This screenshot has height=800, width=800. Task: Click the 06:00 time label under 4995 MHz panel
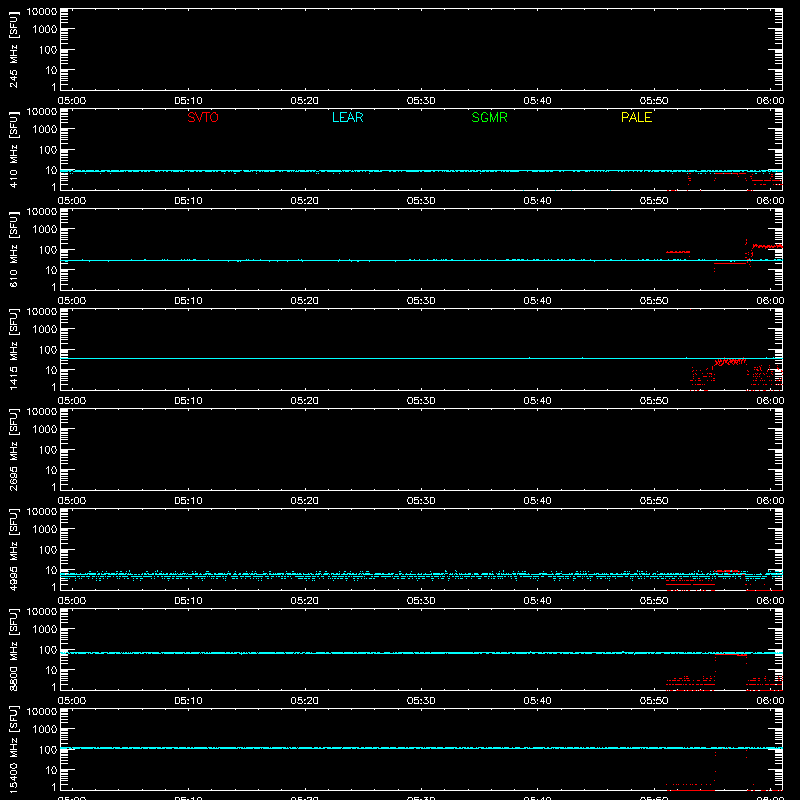[770, 601]
